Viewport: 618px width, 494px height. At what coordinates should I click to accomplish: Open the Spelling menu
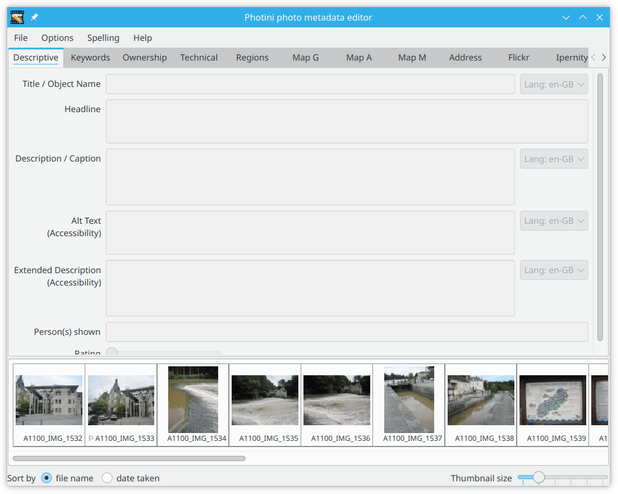tap(103, 38)
